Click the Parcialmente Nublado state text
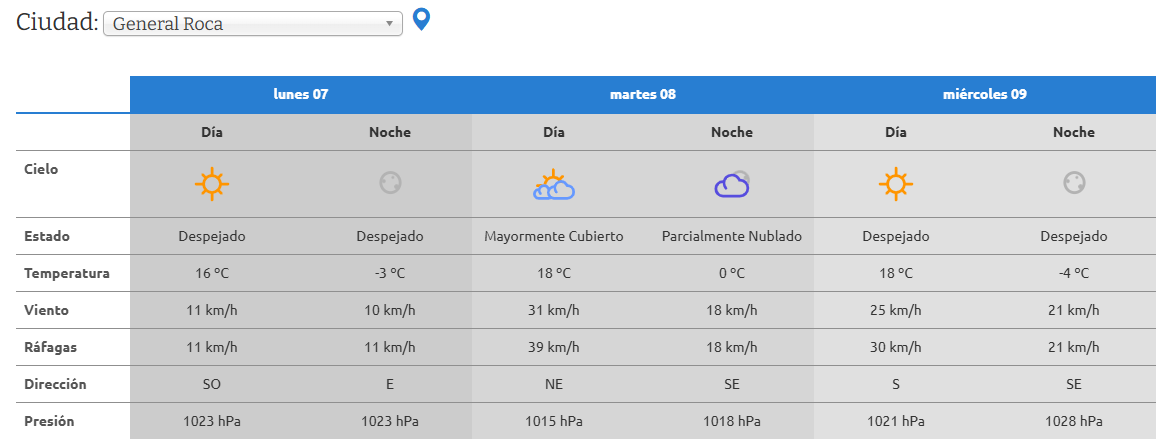The height and width of the screenshot is (441, 1158). coord(732,237)
